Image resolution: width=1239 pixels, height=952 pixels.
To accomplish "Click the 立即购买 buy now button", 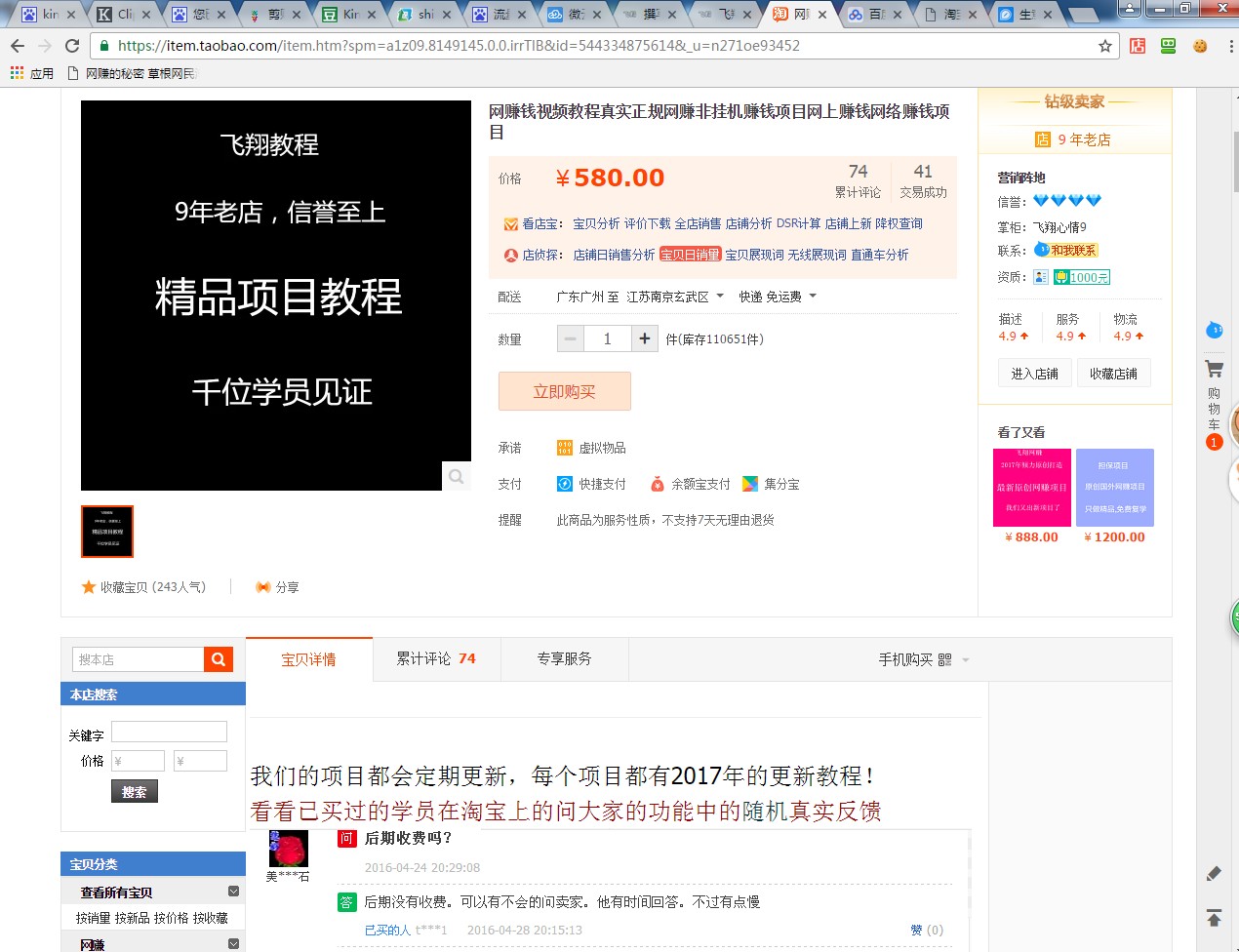I will (x=564, y=391).
